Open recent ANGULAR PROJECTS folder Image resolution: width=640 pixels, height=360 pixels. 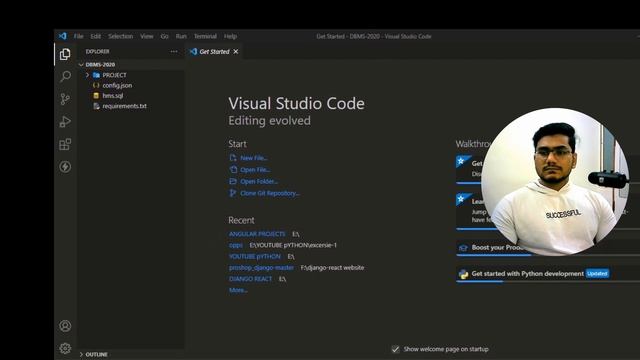[257, 234]
